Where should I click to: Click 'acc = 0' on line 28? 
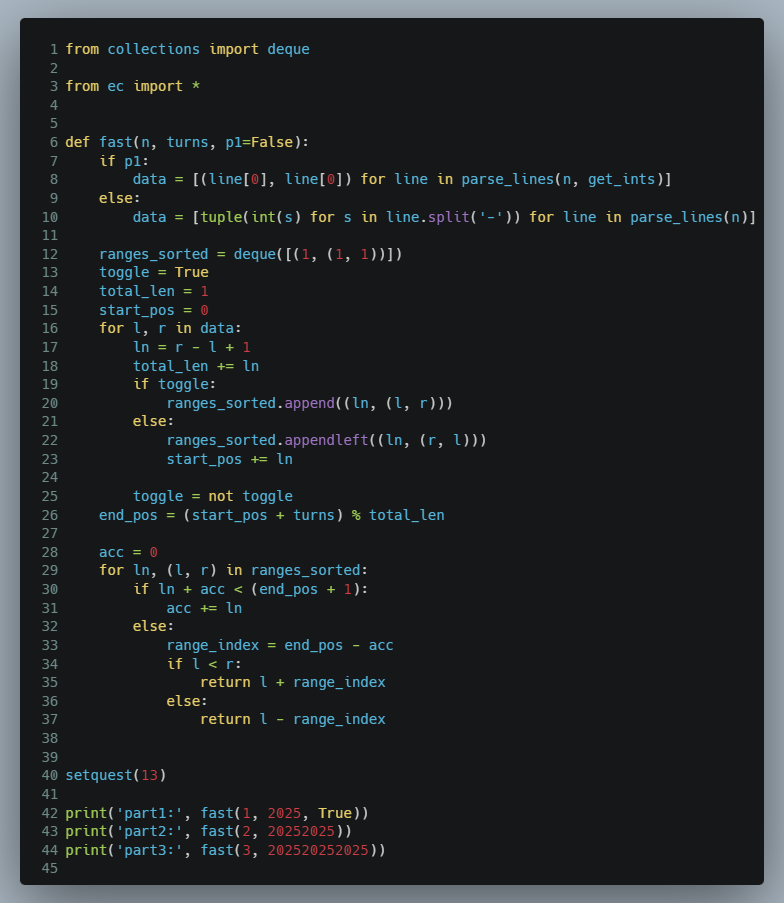coord(128,552)
